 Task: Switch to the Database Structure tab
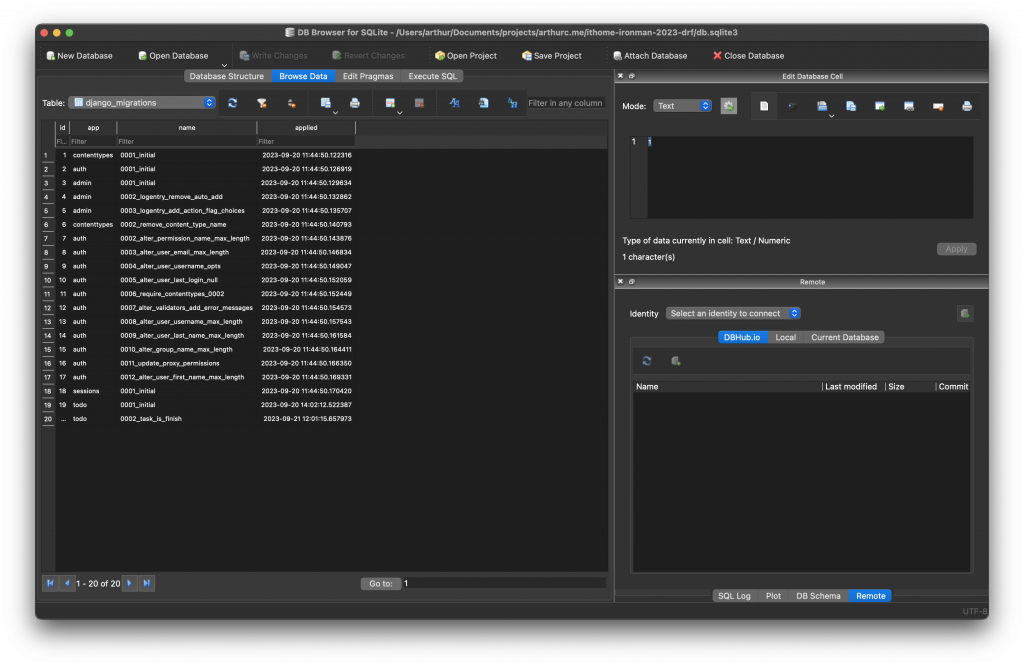pos(227,76)
